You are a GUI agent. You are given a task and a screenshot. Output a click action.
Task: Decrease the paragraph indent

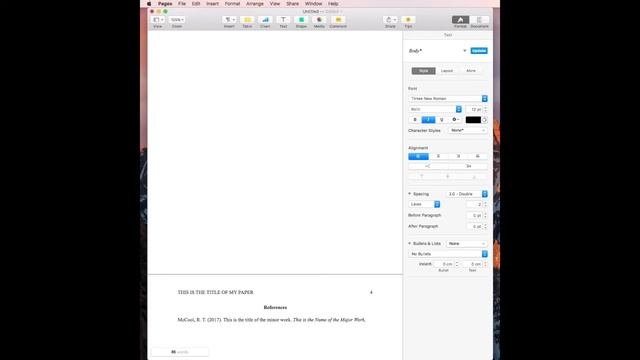tap(428, 166)
